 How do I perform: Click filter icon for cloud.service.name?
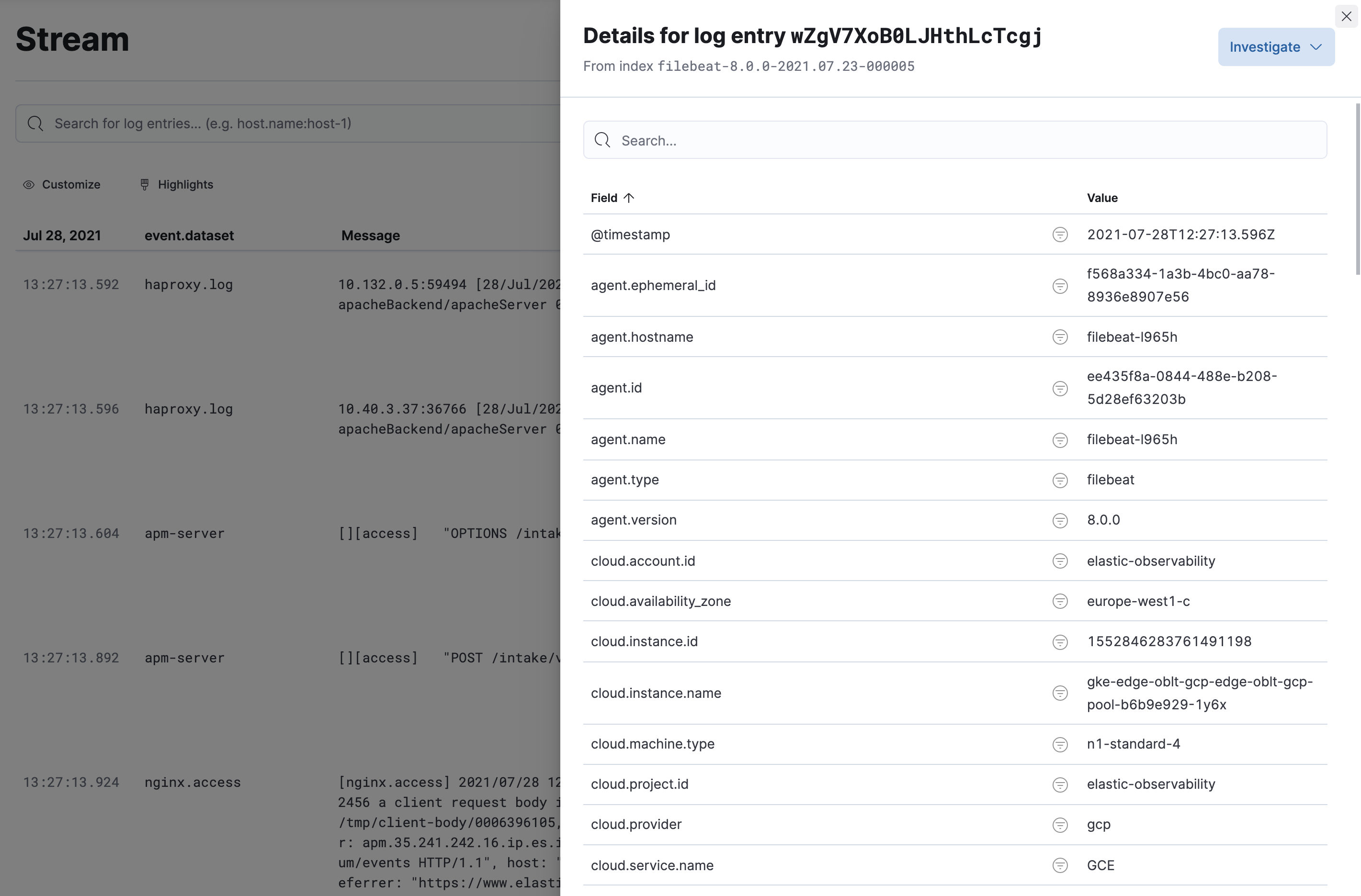click(1060, 865)
